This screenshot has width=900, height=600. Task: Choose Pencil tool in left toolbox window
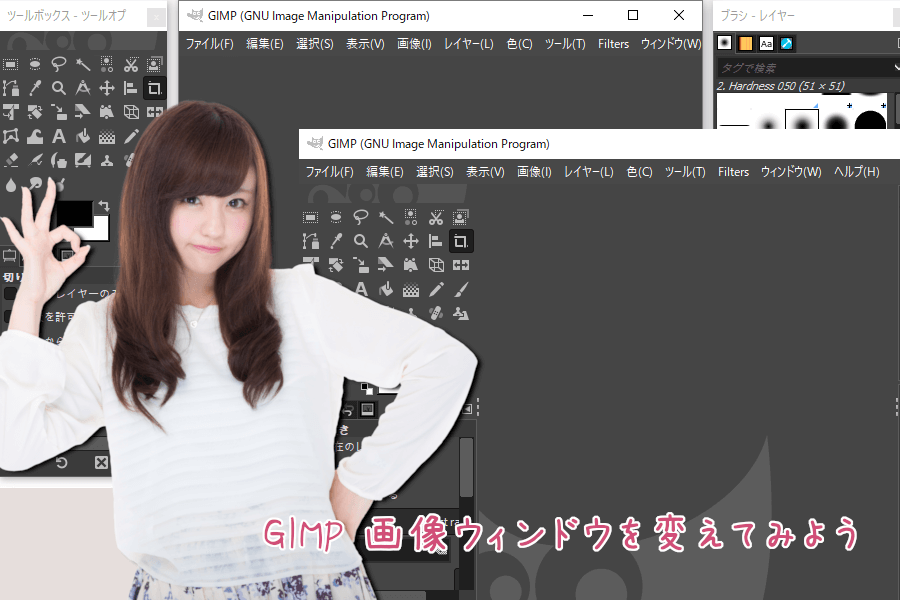click(131, 136)
